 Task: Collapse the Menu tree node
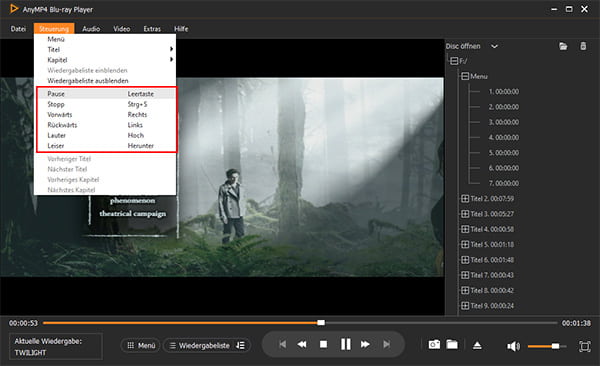pyautogui.click(x=465, y=76)
